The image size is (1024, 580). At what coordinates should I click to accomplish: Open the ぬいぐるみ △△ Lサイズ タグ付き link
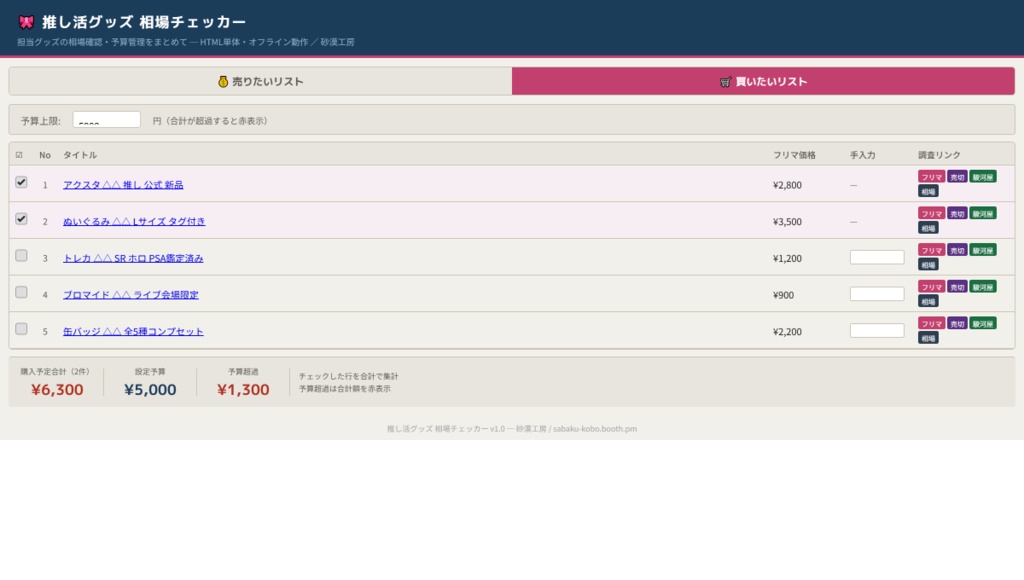click(x=134, y=221)
